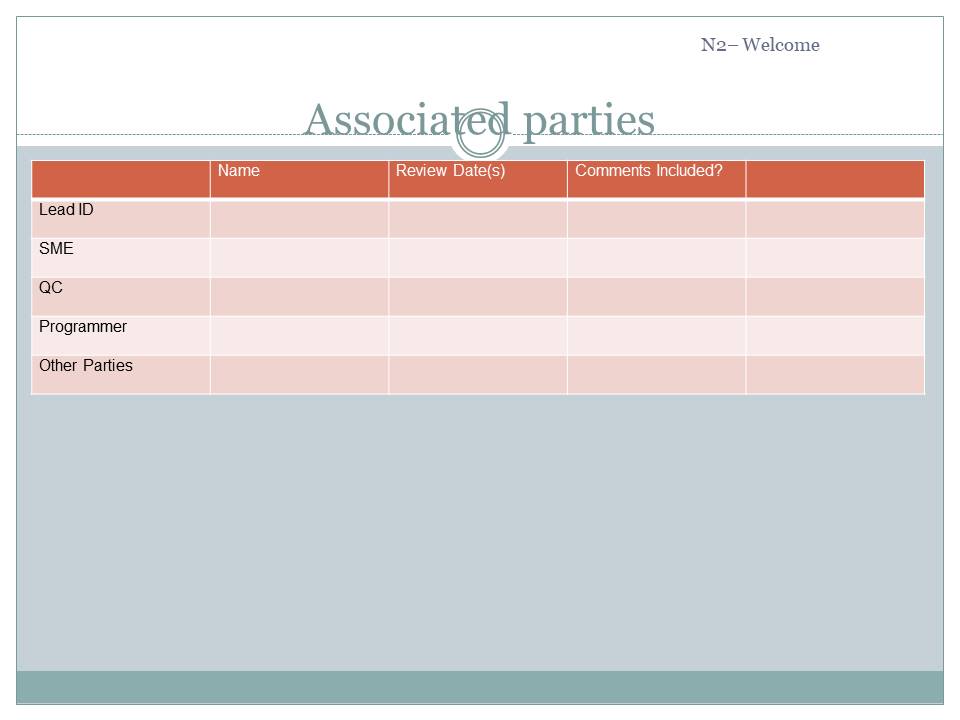Select the Comments Included cell for QC
Image resolution: width=960 pixels, height=720 pixels.
pyautogui.click(x=656, y=296)
